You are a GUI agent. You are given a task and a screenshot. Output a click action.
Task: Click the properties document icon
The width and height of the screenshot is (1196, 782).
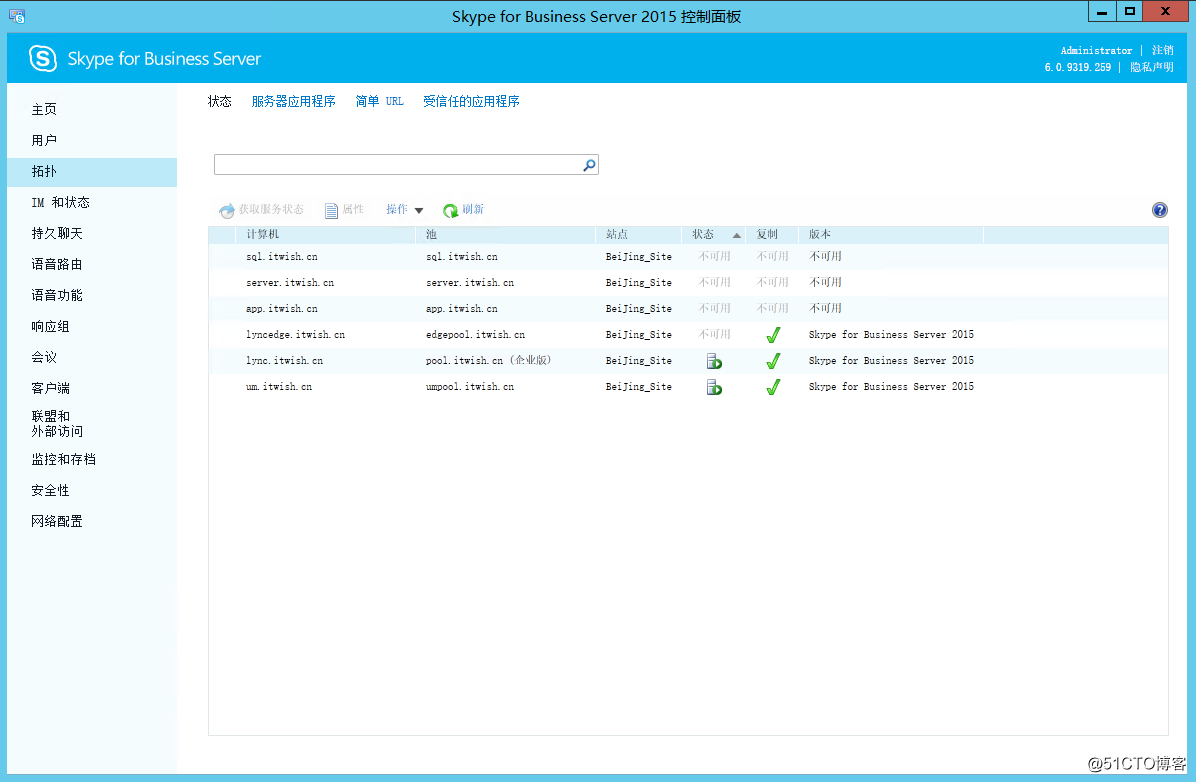pos(331,211)
